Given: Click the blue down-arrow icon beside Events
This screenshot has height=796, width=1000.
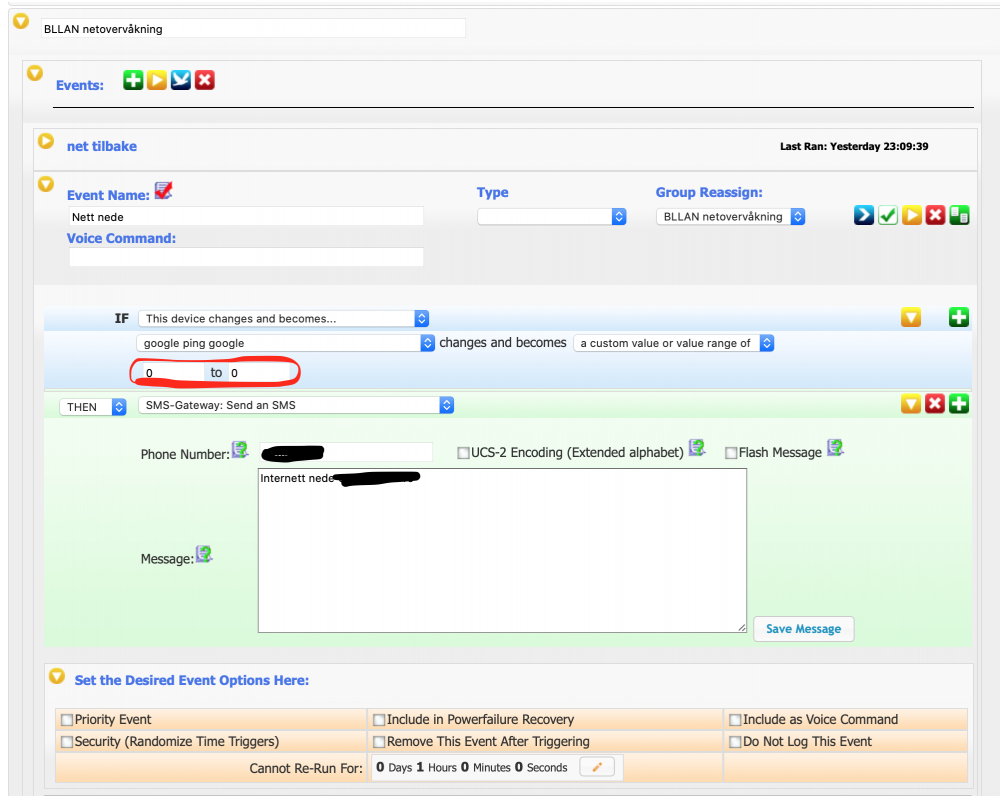Looking at the screenshot, I should 181,80.
